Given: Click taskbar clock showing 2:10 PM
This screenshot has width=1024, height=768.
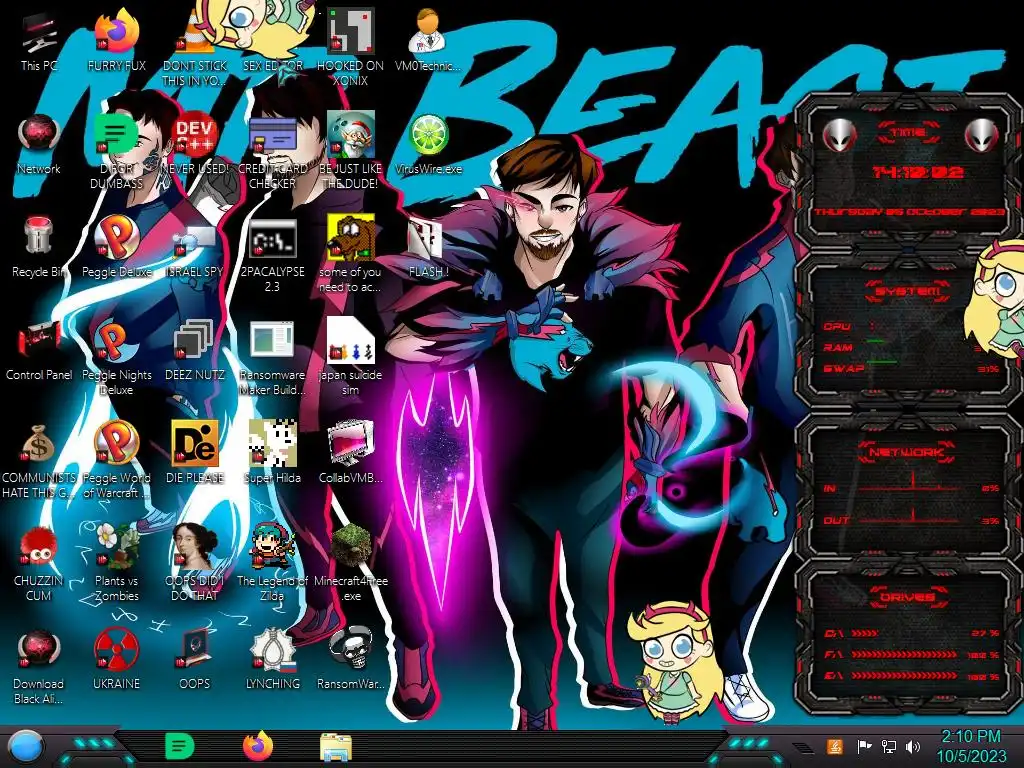Looking at the screenshot, I should tap(971, 746).
